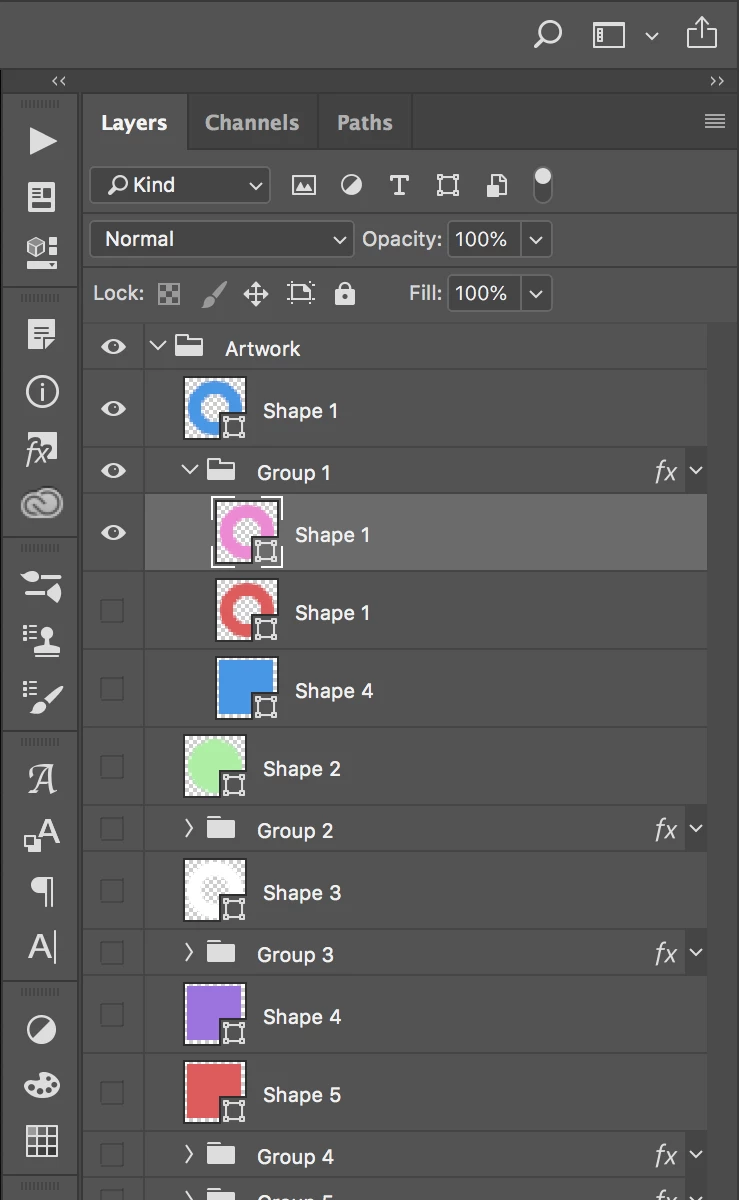Open the Styles fx panel icon
The height and width of the screenshot is (1200, 739).
pyautogui.click(x=42, y=450)
